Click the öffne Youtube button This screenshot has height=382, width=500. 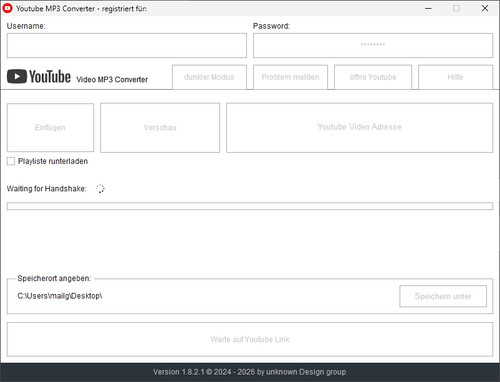tap(373, 77)
